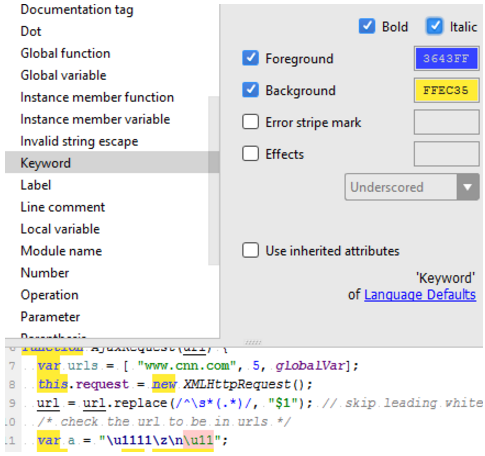Enable the Effects checkbox

tap(250, 154)
